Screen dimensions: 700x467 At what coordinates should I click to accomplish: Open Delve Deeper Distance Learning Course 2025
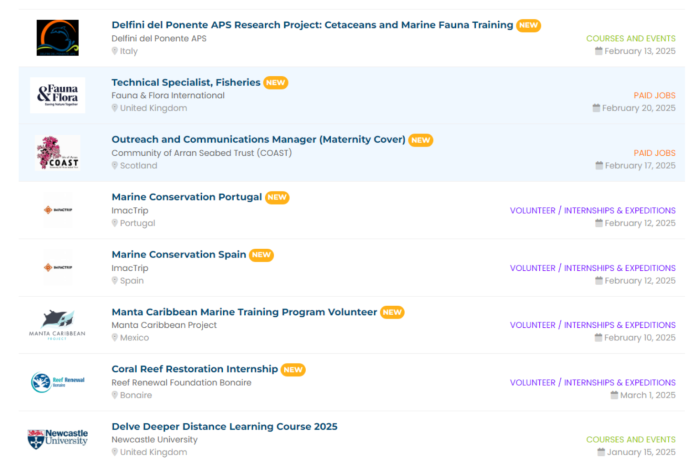[225, 427]
